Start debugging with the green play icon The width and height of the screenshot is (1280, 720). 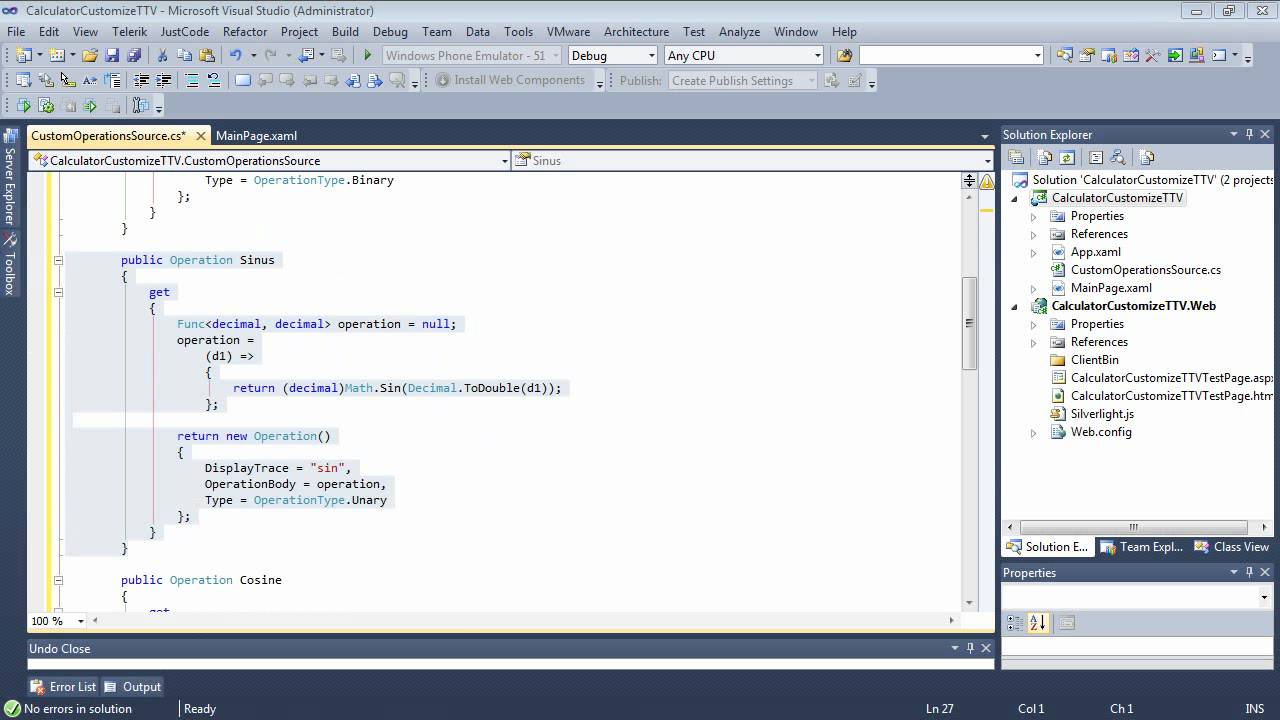(x=368, y=56)
